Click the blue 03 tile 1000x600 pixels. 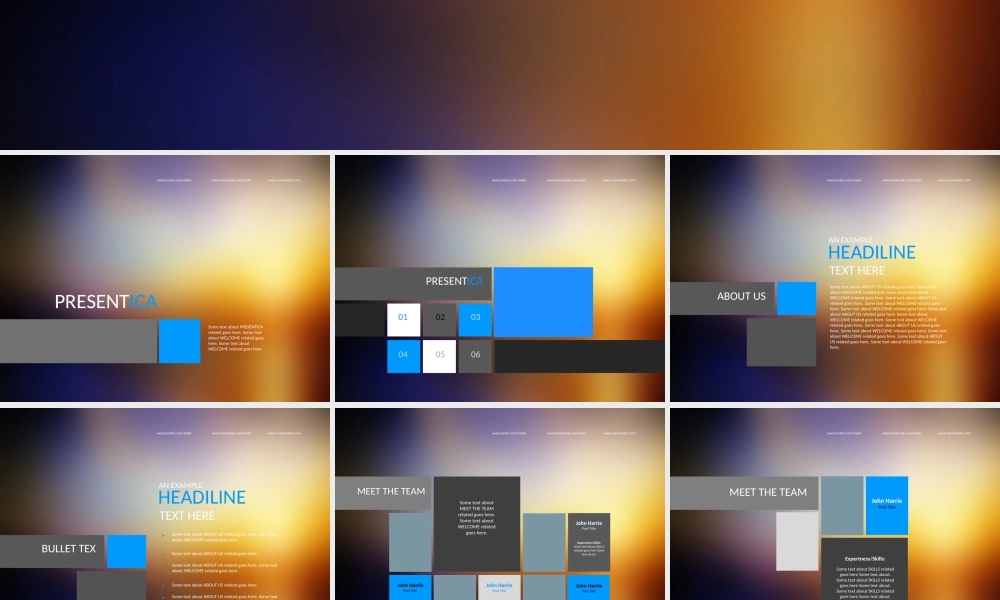[x=475, y=319]
